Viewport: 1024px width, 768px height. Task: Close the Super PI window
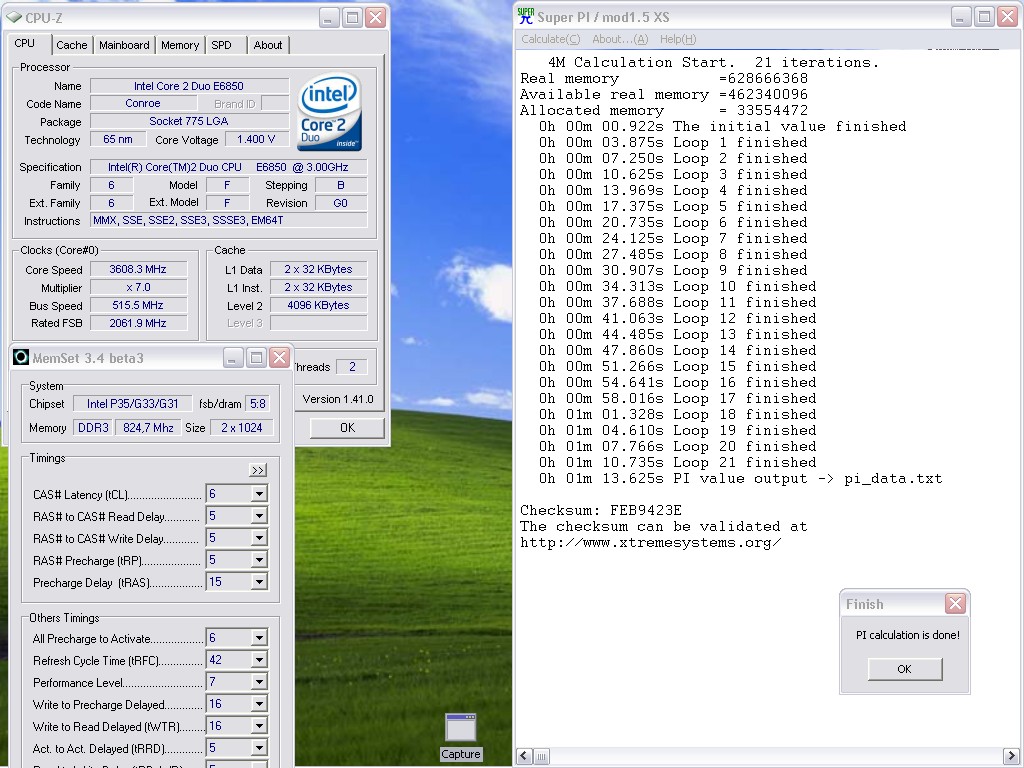[1008, 17]
